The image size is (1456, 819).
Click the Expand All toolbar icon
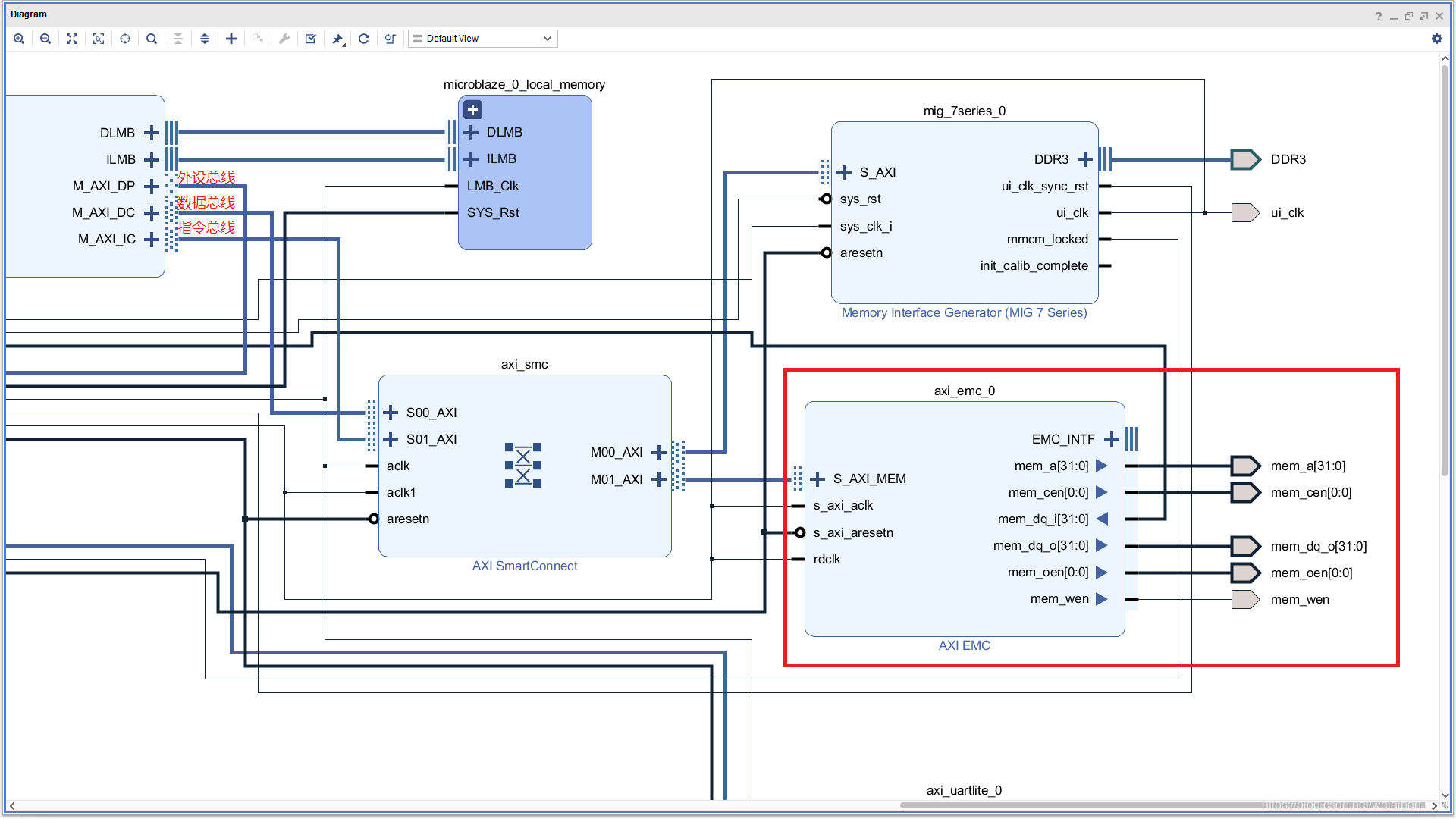point(205,39)
